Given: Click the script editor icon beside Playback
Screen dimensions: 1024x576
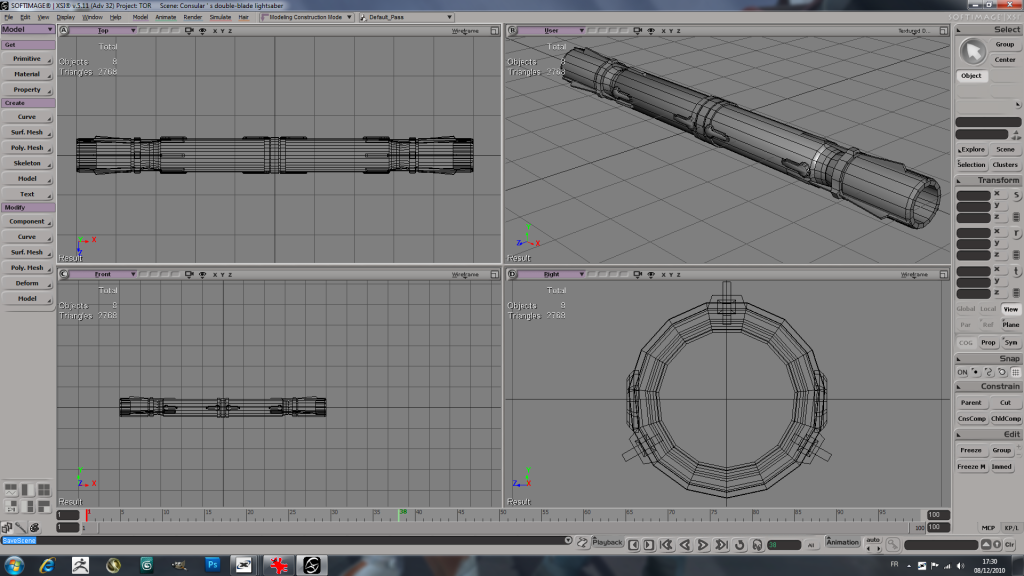Looking at the screenshot, I should [583, 542].
